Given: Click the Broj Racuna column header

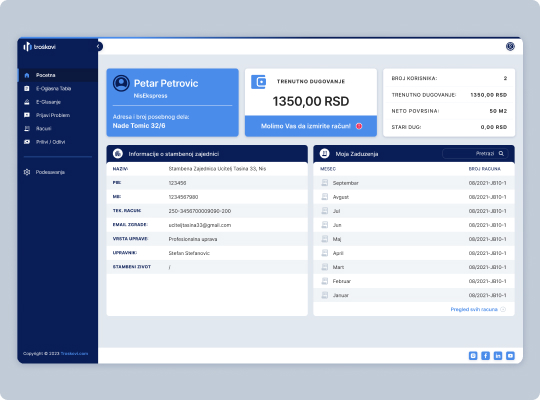Looking at the screenshot, I should point(485,169).
